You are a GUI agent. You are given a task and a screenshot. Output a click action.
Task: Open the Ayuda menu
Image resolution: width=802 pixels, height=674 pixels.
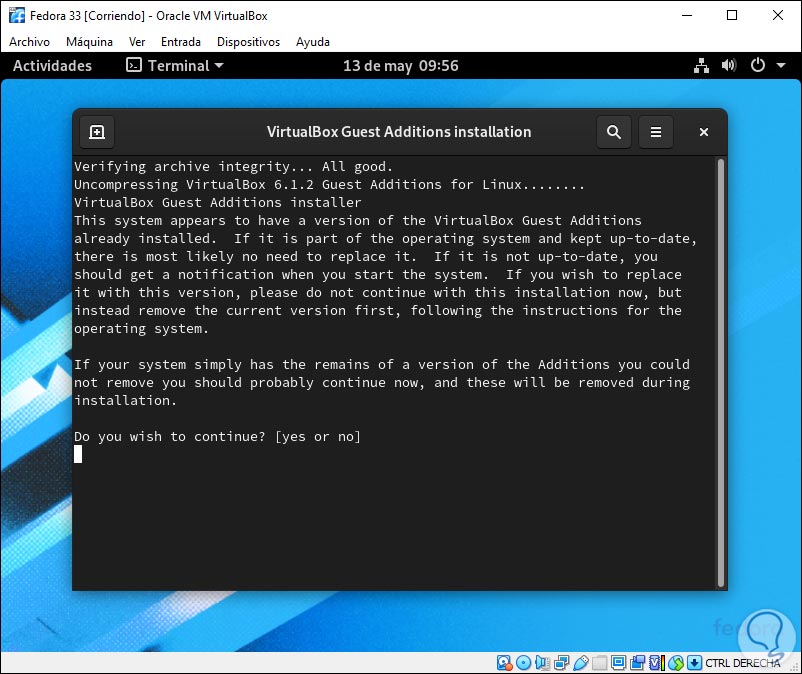[x=313, y=42]
